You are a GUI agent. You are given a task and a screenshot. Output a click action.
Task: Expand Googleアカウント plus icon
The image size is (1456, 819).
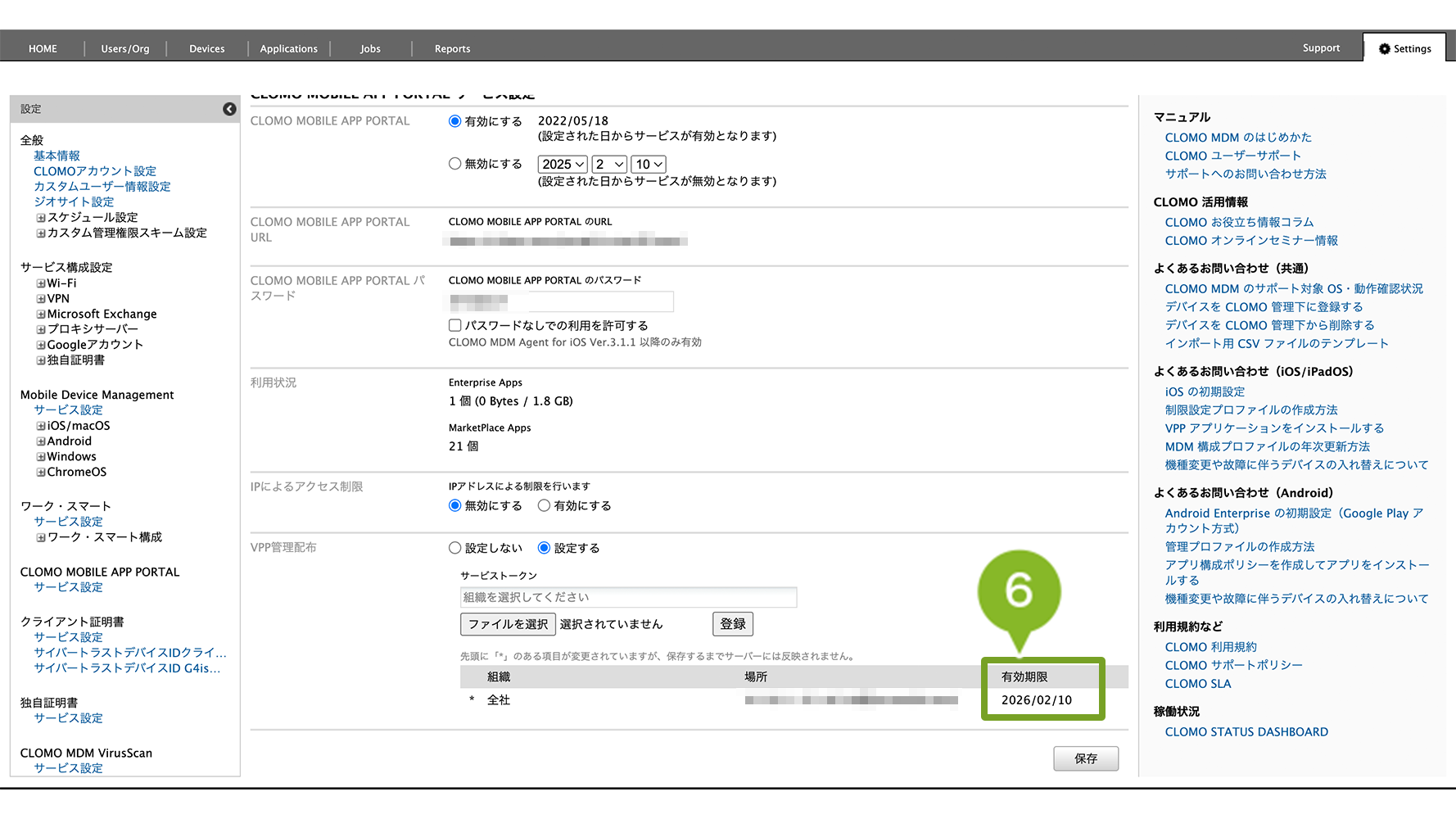(41, 345)
